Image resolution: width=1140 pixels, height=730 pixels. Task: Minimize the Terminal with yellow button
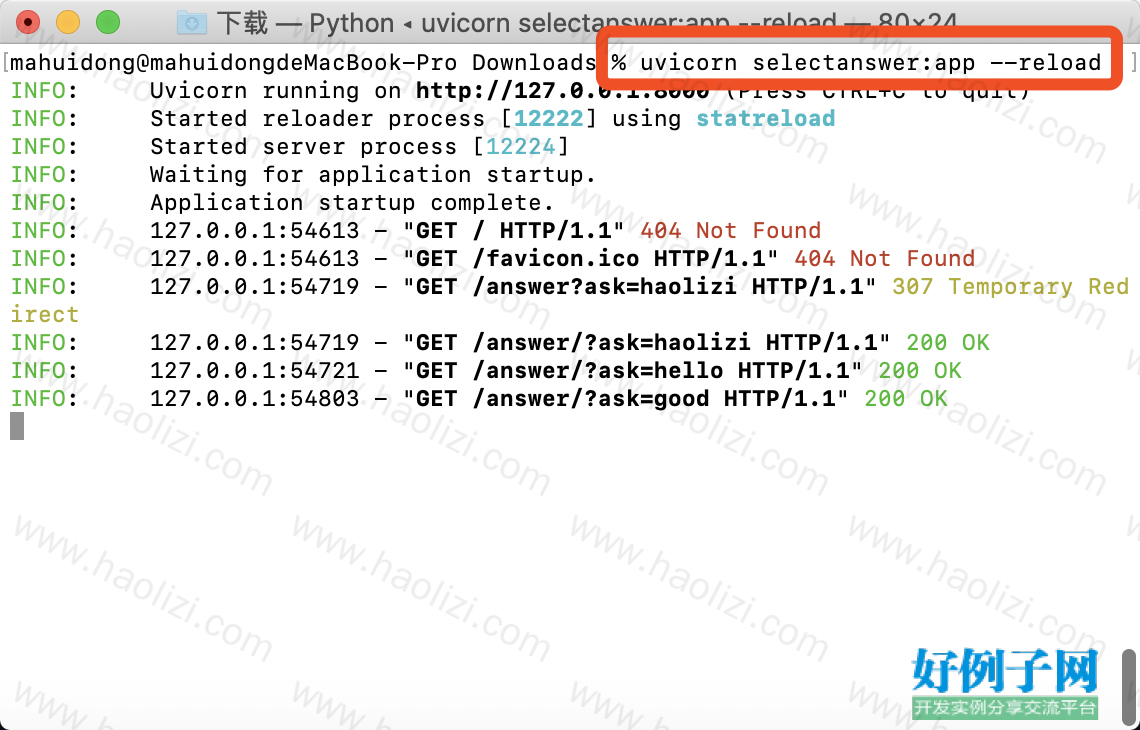coord(68,23)
